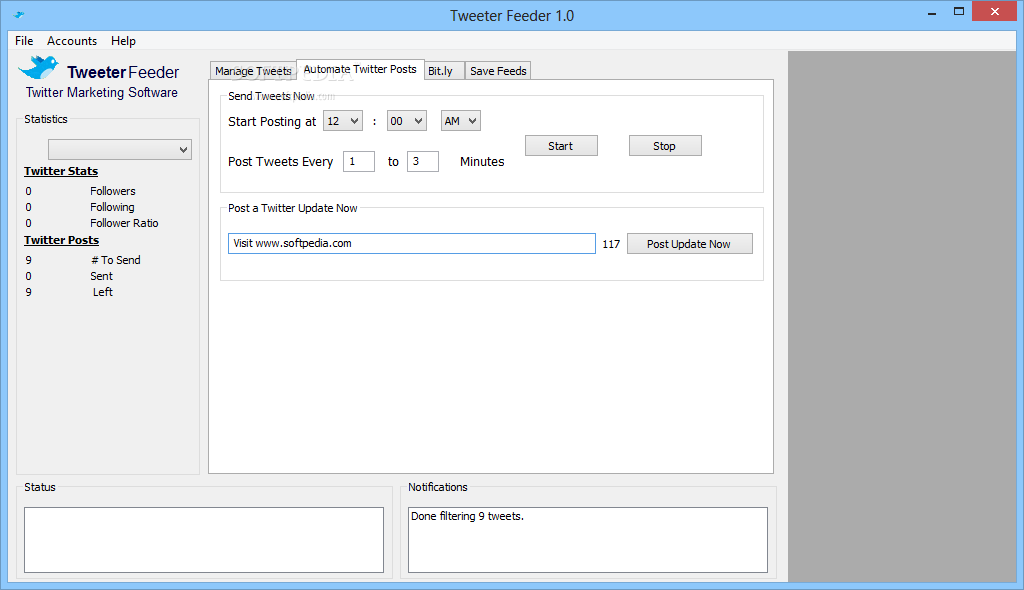This screenshot has height=590, width=1024.
Task: Click the Following label
Action: tap(112, 207)
